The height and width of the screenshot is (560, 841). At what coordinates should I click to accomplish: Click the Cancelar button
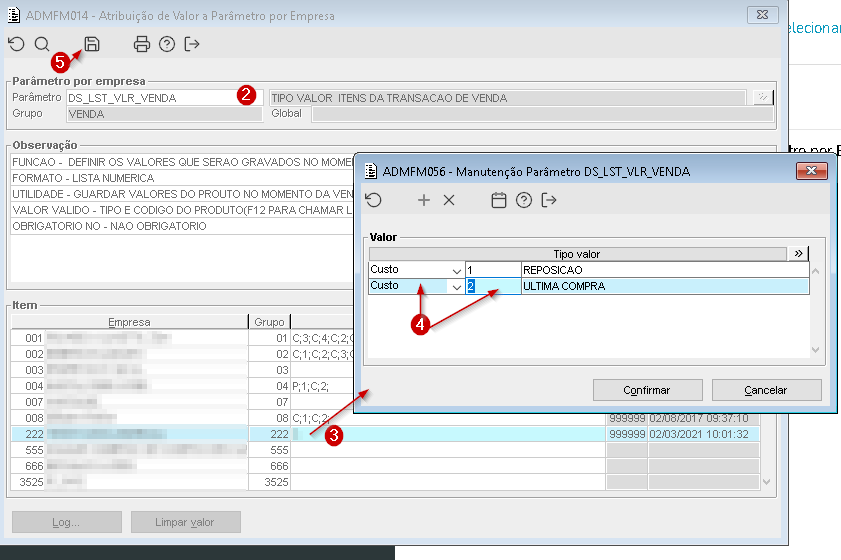tap(766, 390)
